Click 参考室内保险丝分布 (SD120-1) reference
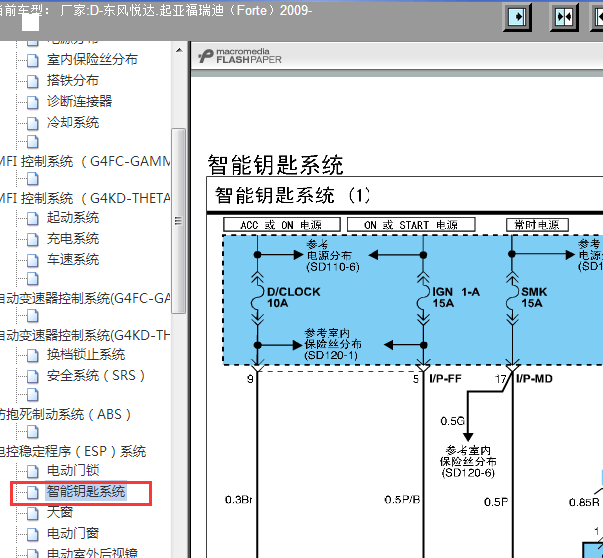The width and height of the screenshot is (603, 558). 333,344
